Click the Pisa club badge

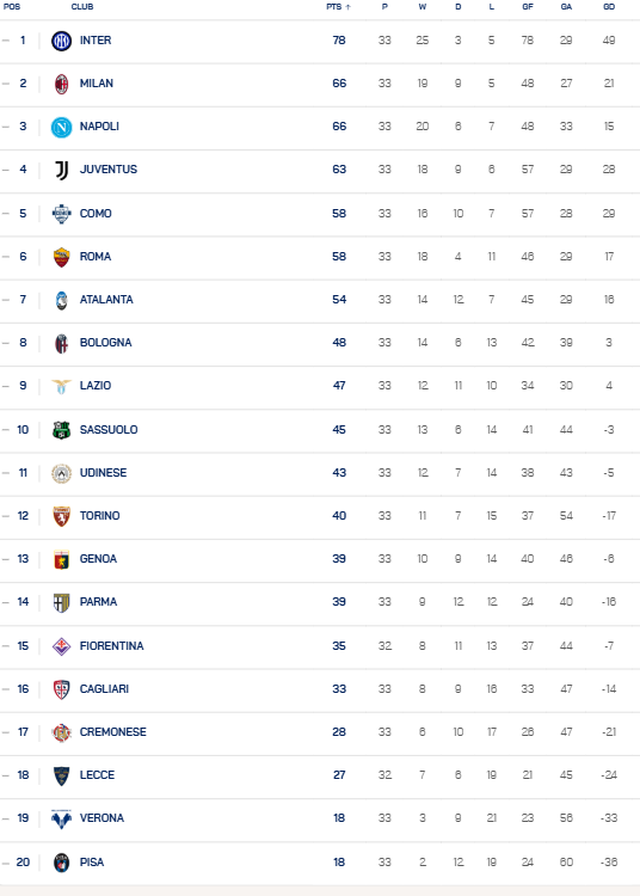tap(62, 861)
